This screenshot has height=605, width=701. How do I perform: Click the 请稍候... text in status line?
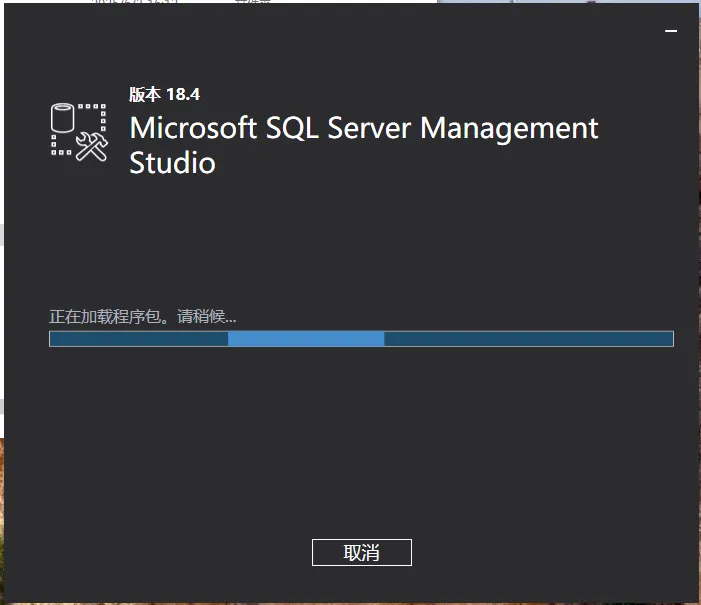click(x=207, y=317)
